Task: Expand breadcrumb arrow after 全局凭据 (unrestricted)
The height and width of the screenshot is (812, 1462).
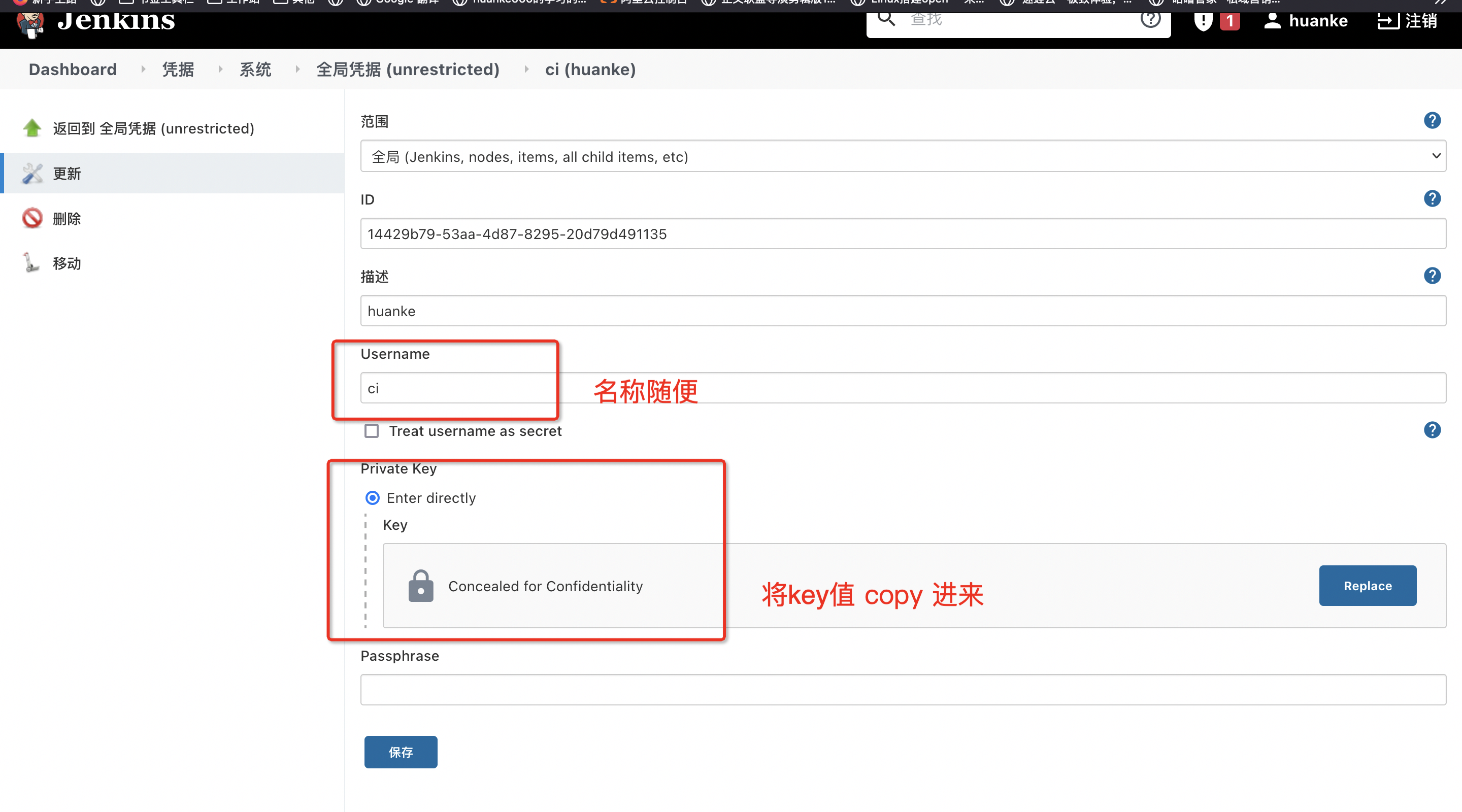Action: coord(526,69)
